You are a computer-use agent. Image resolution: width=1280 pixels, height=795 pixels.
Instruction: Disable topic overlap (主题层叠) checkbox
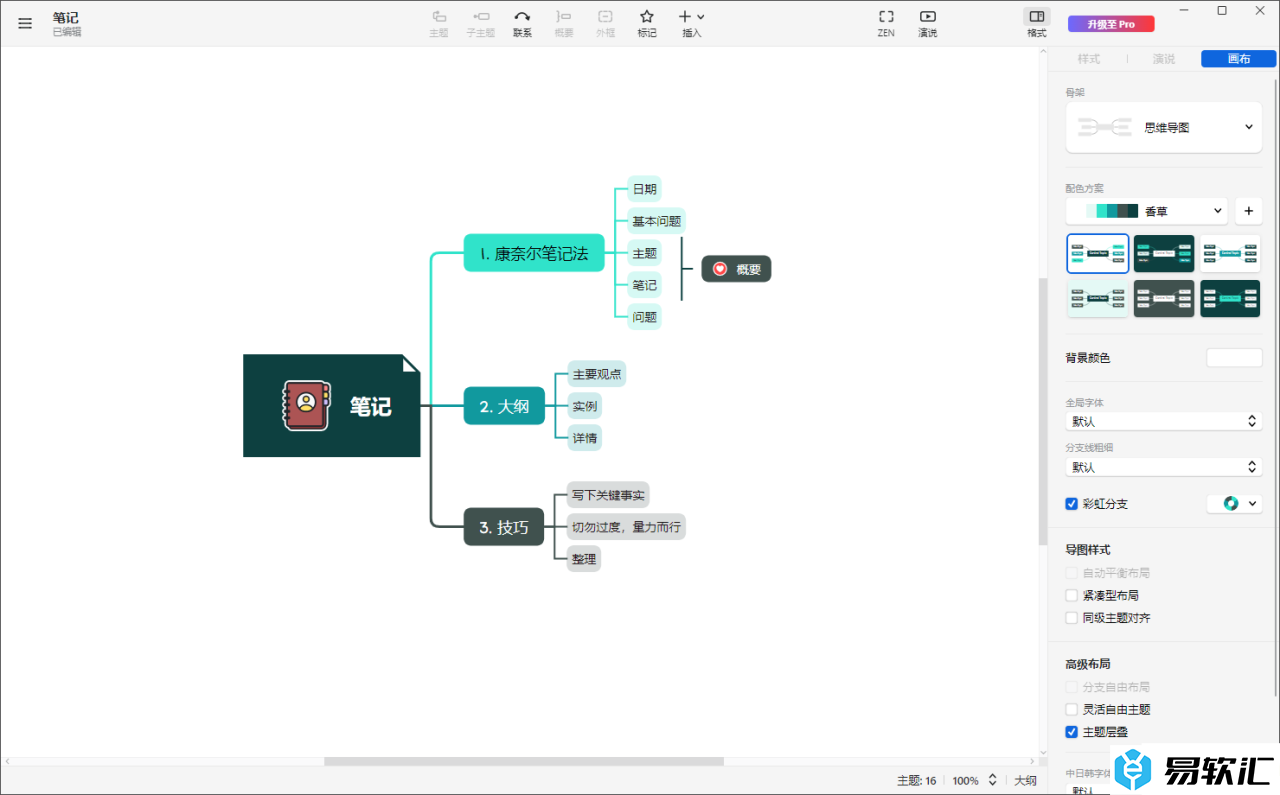[x=1072, y=732]
